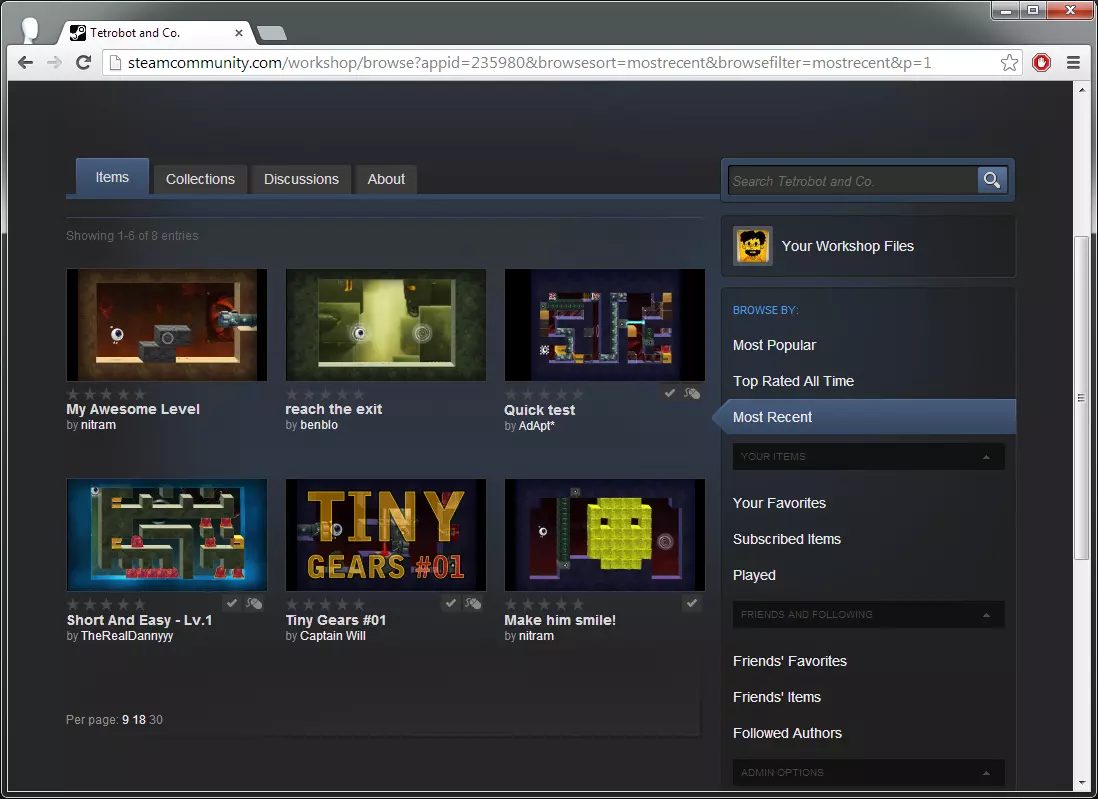Screen dimensions: 1098x799
Task: Click the page vertical scrollbar thumb
Action: point(1081,398)
